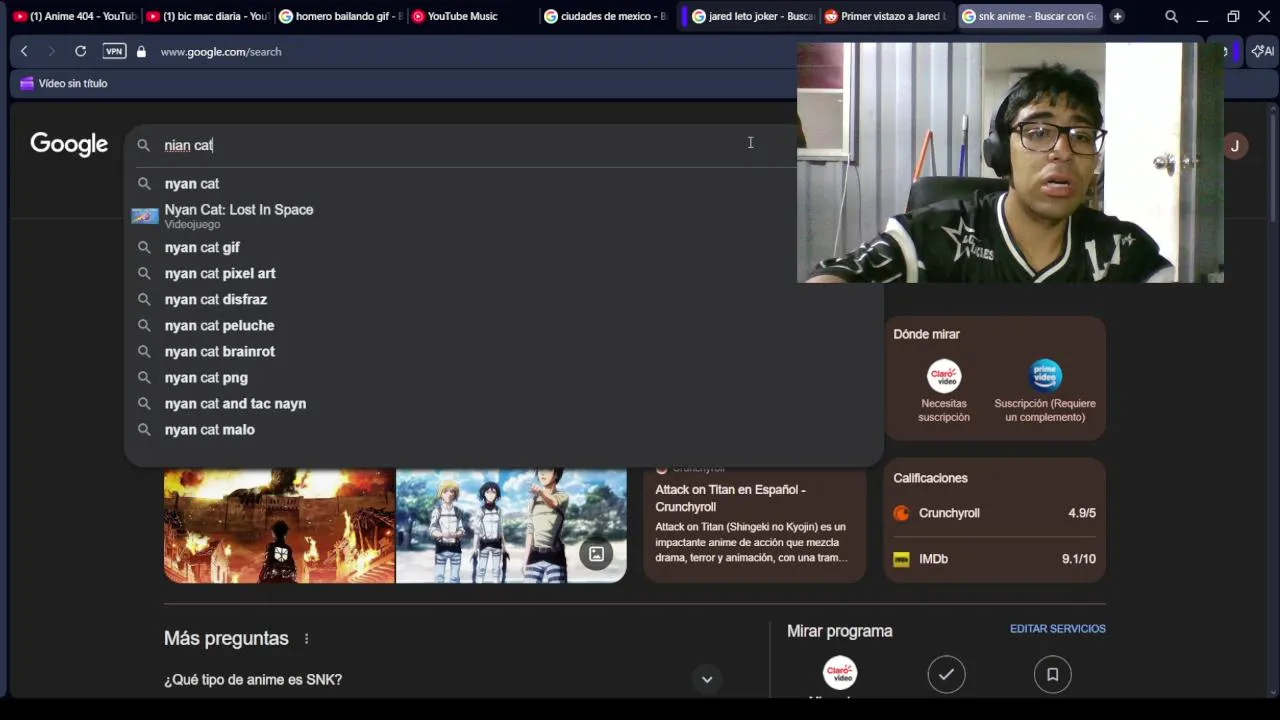Viewport: 1280px width, 720px height.
Task: Click IMDb 9.1/10 rating row
Action: [995, 559]
